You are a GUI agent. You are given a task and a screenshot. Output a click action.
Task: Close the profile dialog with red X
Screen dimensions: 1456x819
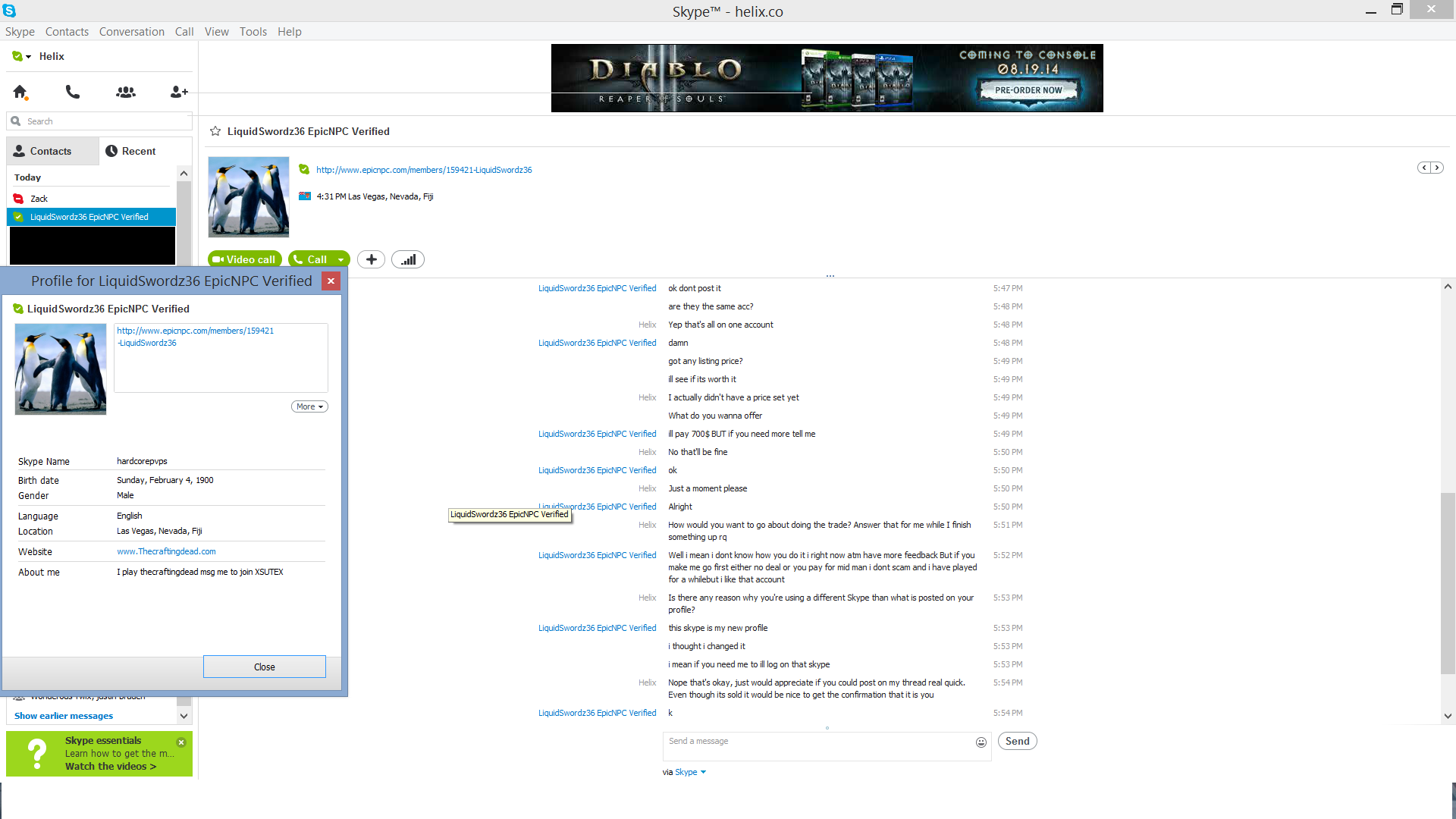(331, 281)
